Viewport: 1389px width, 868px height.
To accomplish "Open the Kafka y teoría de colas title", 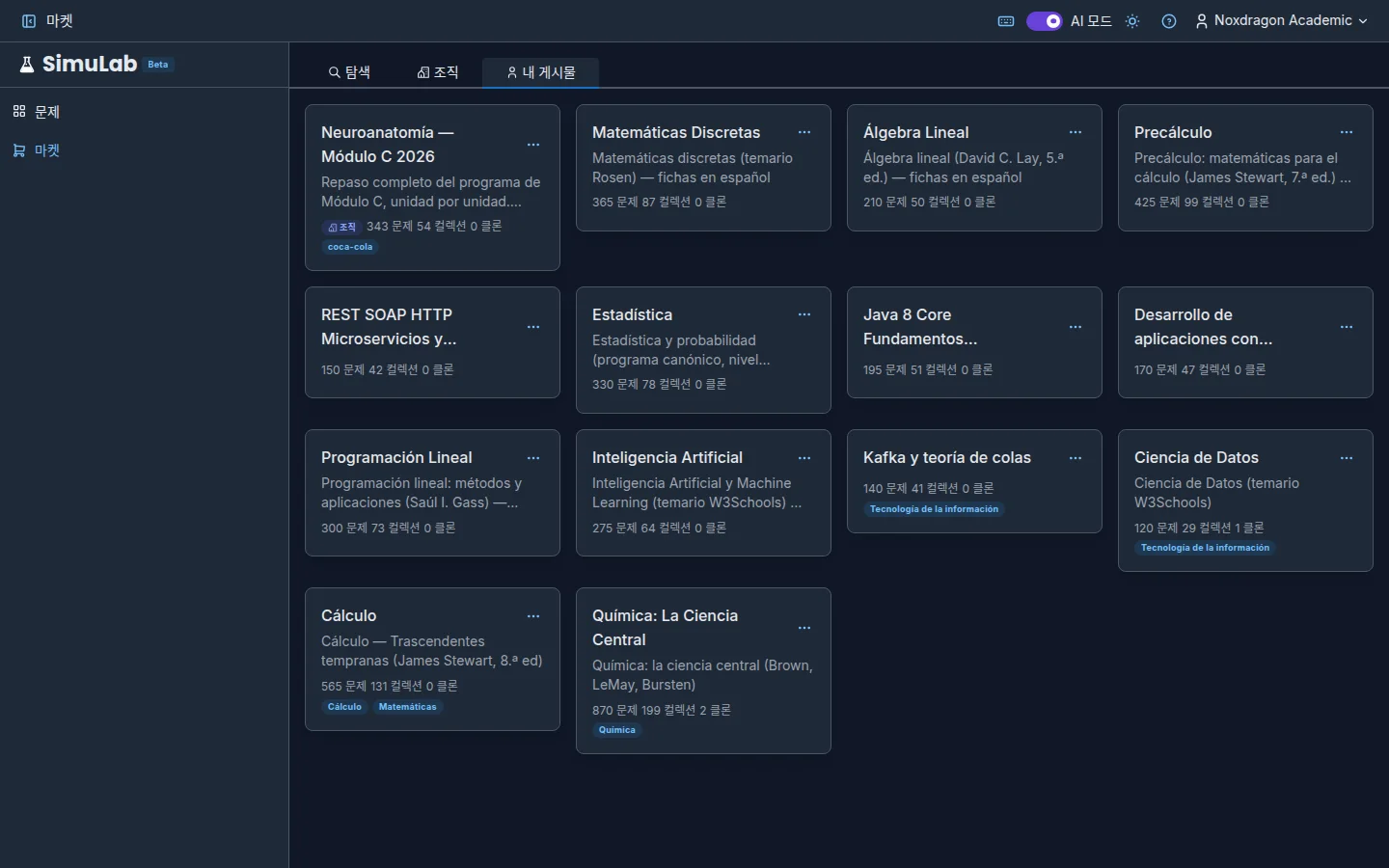I will pos(947,457).
